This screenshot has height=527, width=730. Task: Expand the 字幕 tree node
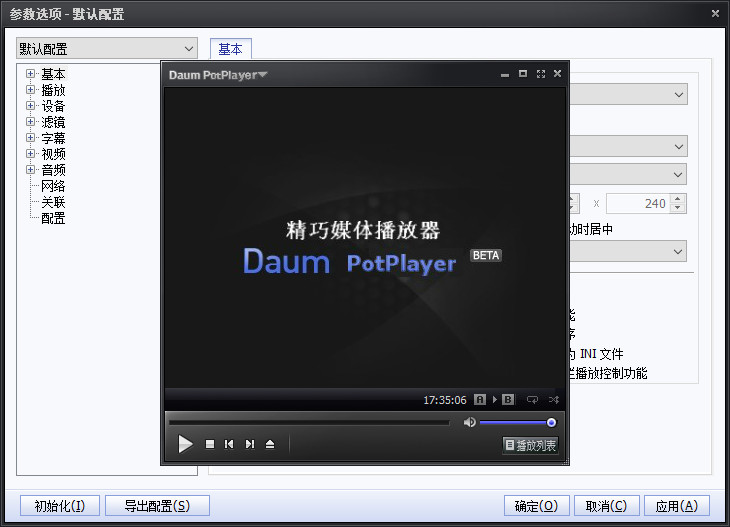click(x=30, y=138)
